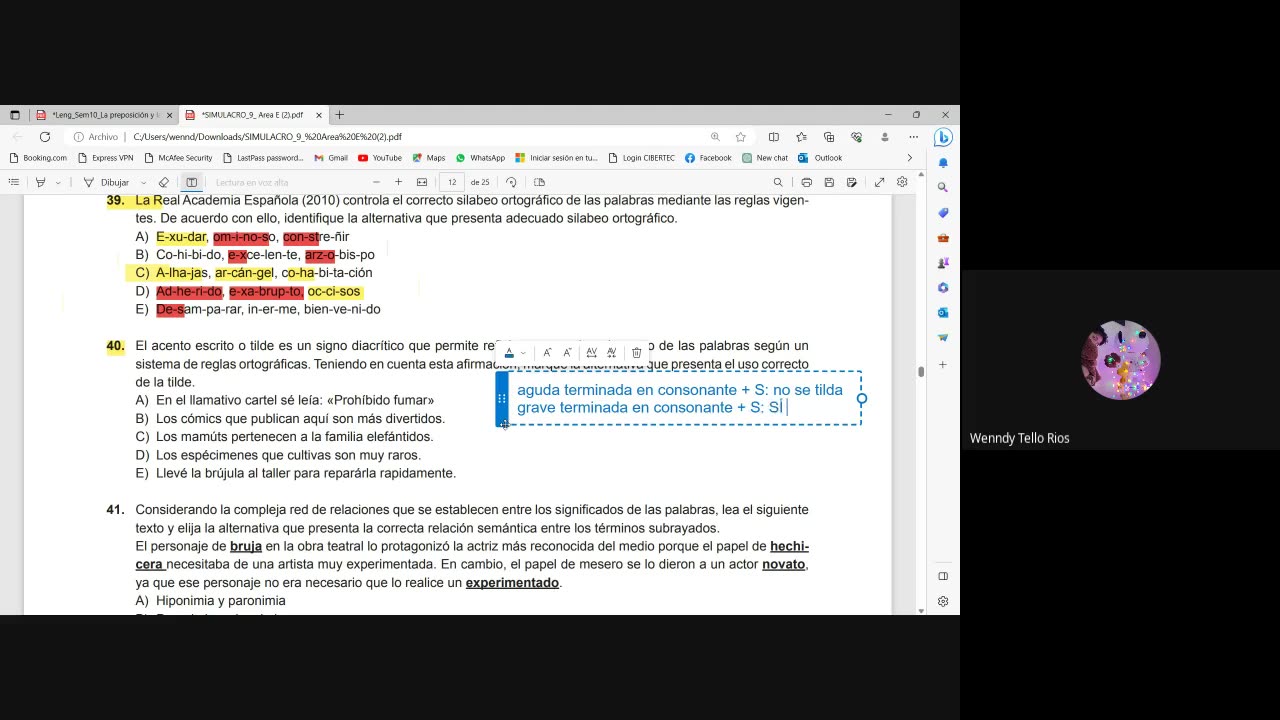Image resolution: width=1280 pixels, height=720 pixels.
Task: Open PDF viewer settings gear
Action: (902, 182)
